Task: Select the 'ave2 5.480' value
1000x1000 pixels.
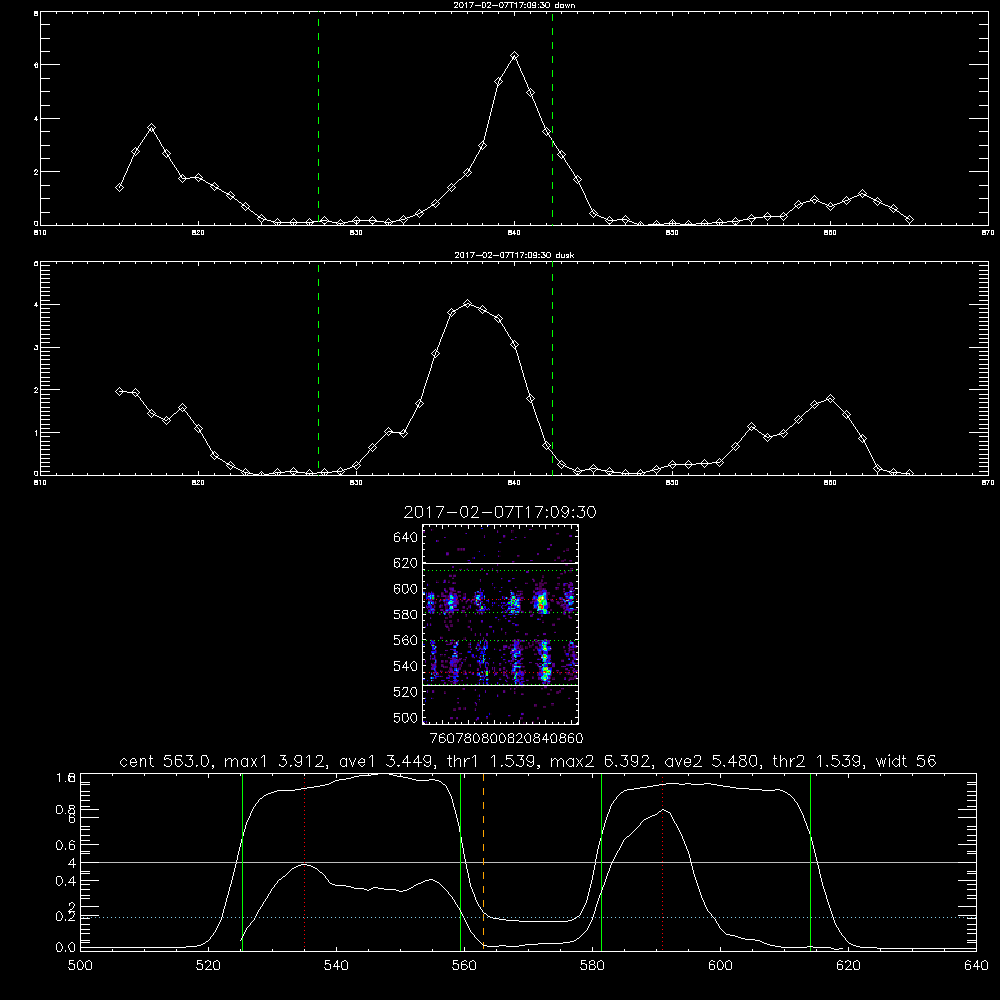Action: click(x=710, y=761)
